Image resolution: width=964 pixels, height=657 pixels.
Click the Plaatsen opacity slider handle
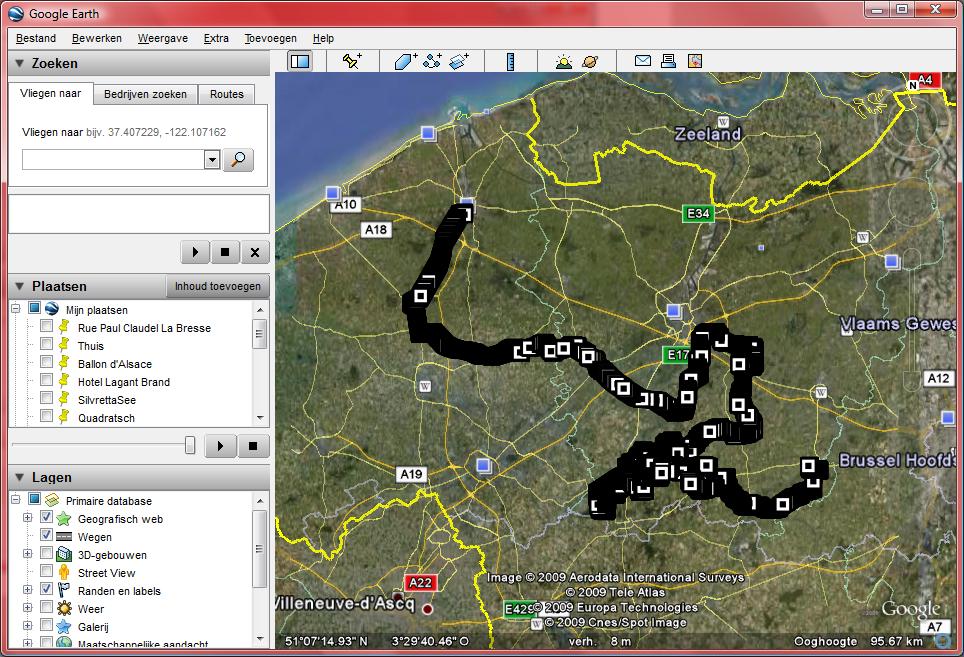tap(190, 445)
